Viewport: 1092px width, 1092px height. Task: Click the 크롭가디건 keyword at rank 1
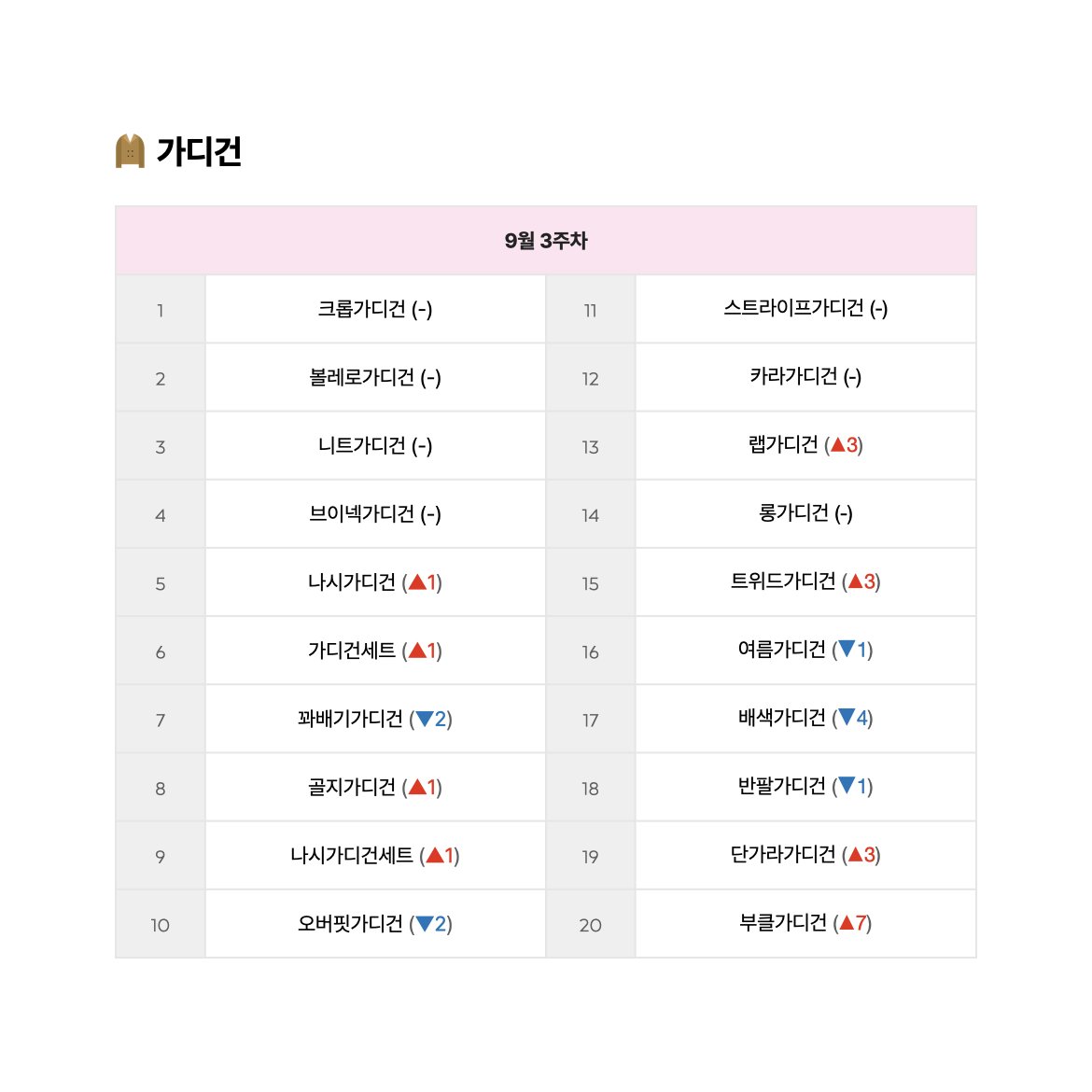click(x=361, y=309)
